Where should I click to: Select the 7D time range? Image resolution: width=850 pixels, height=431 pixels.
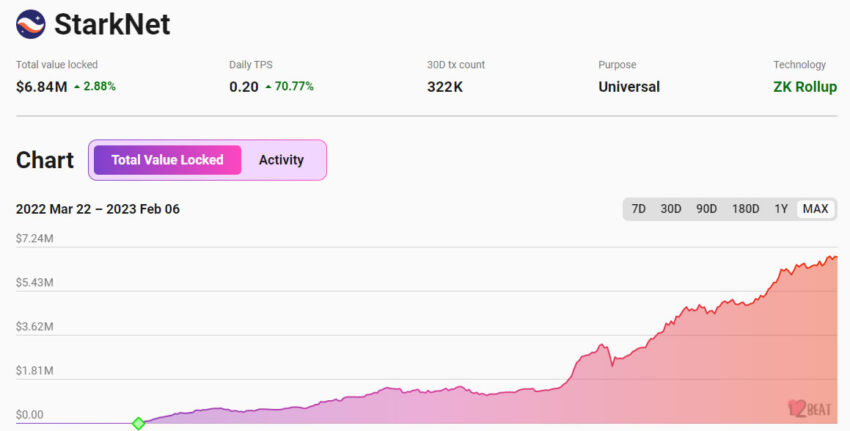[x=638, y=209]
